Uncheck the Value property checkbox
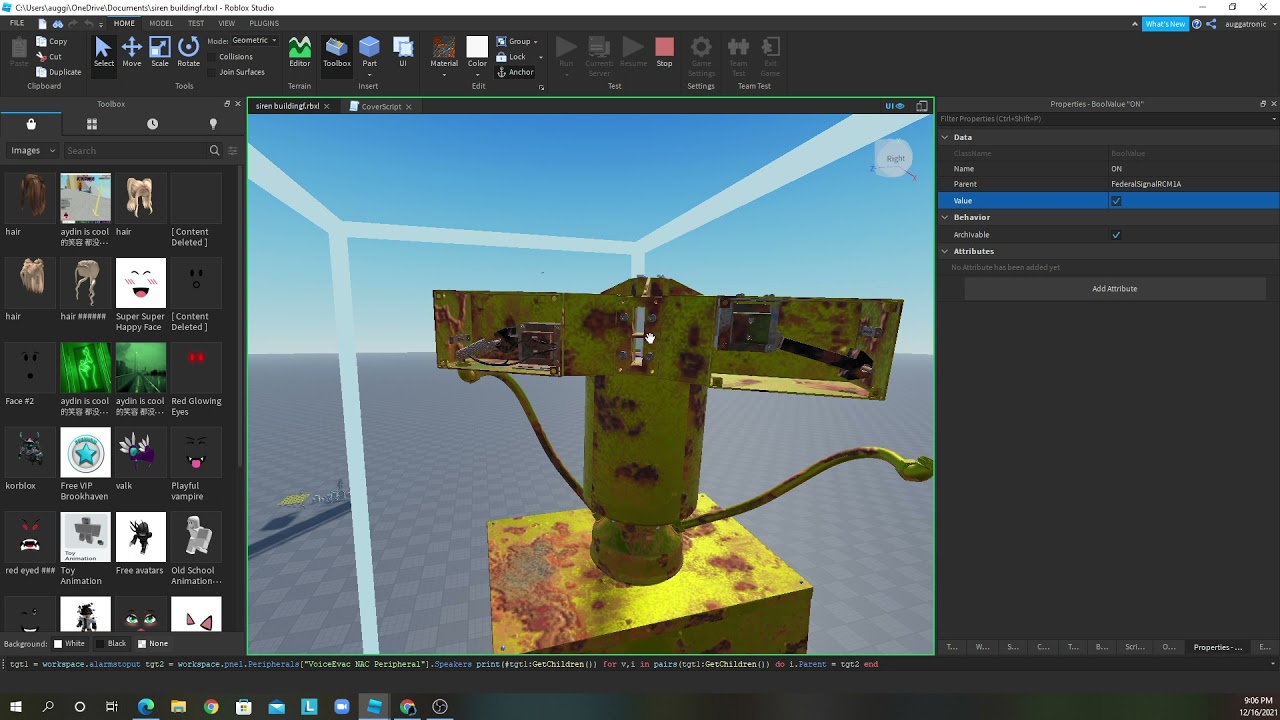This screenshot has height=720, width=1280. 1116,201
